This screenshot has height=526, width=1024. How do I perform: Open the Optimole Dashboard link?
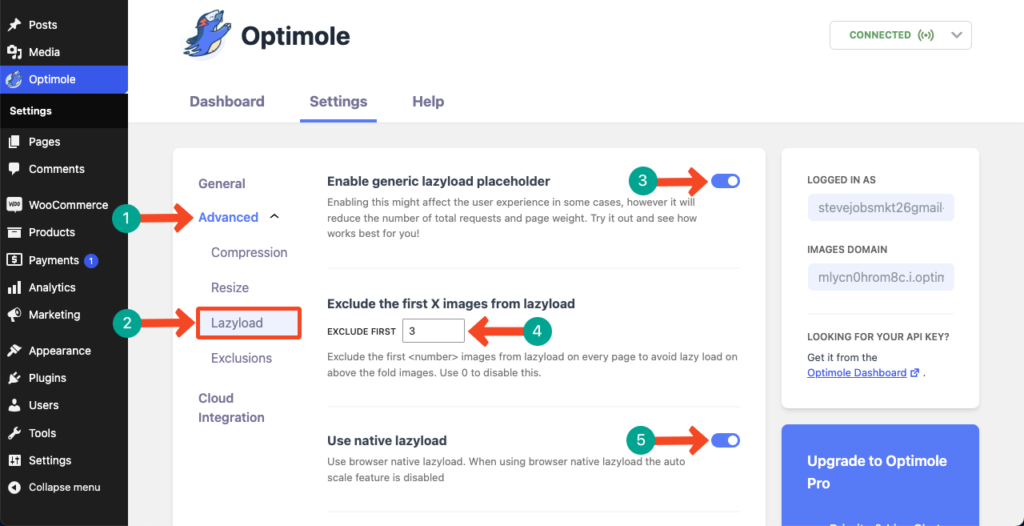(x=857, y=372)
